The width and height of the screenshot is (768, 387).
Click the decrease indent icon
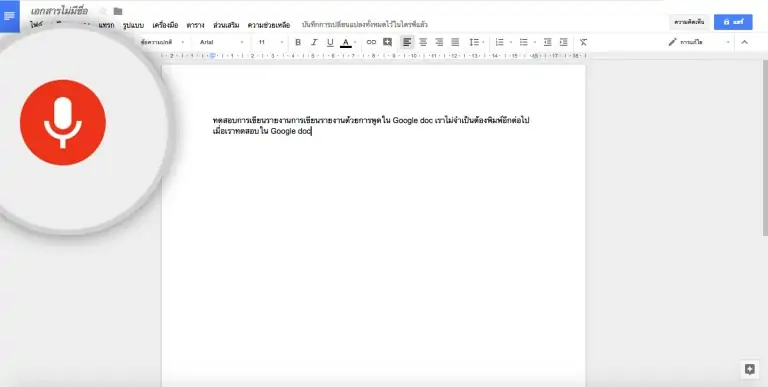click(x=548, y=43)
